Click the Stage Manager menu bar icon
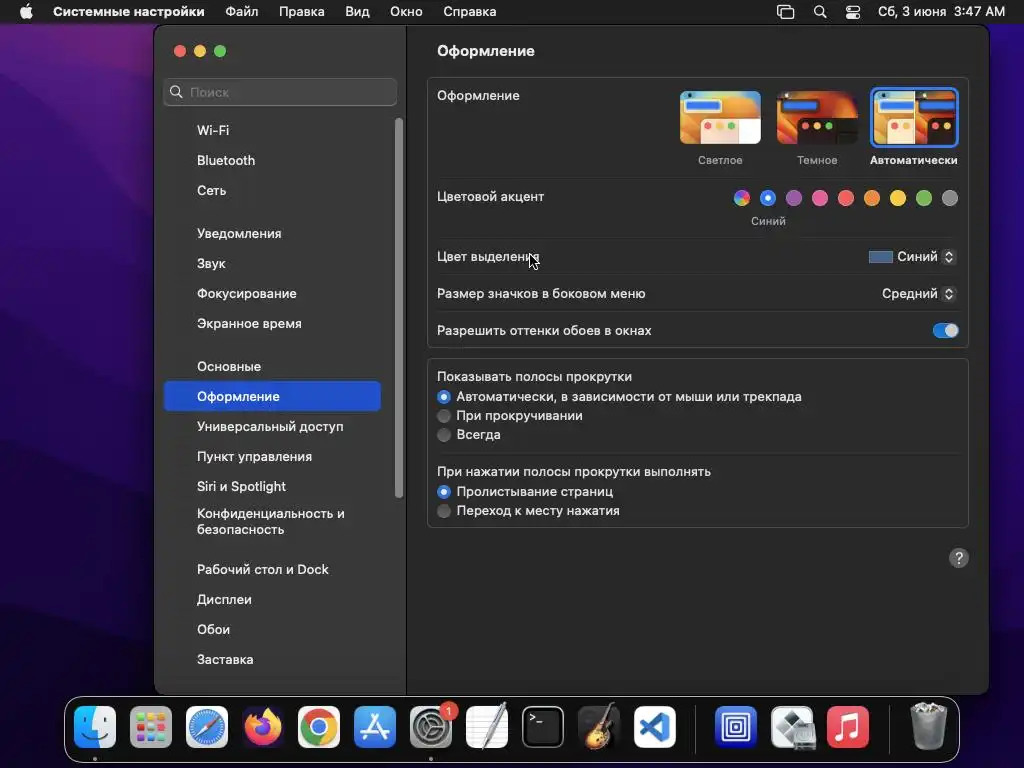The width and height of the screenshot is (1024, 768). click(786, 12)
